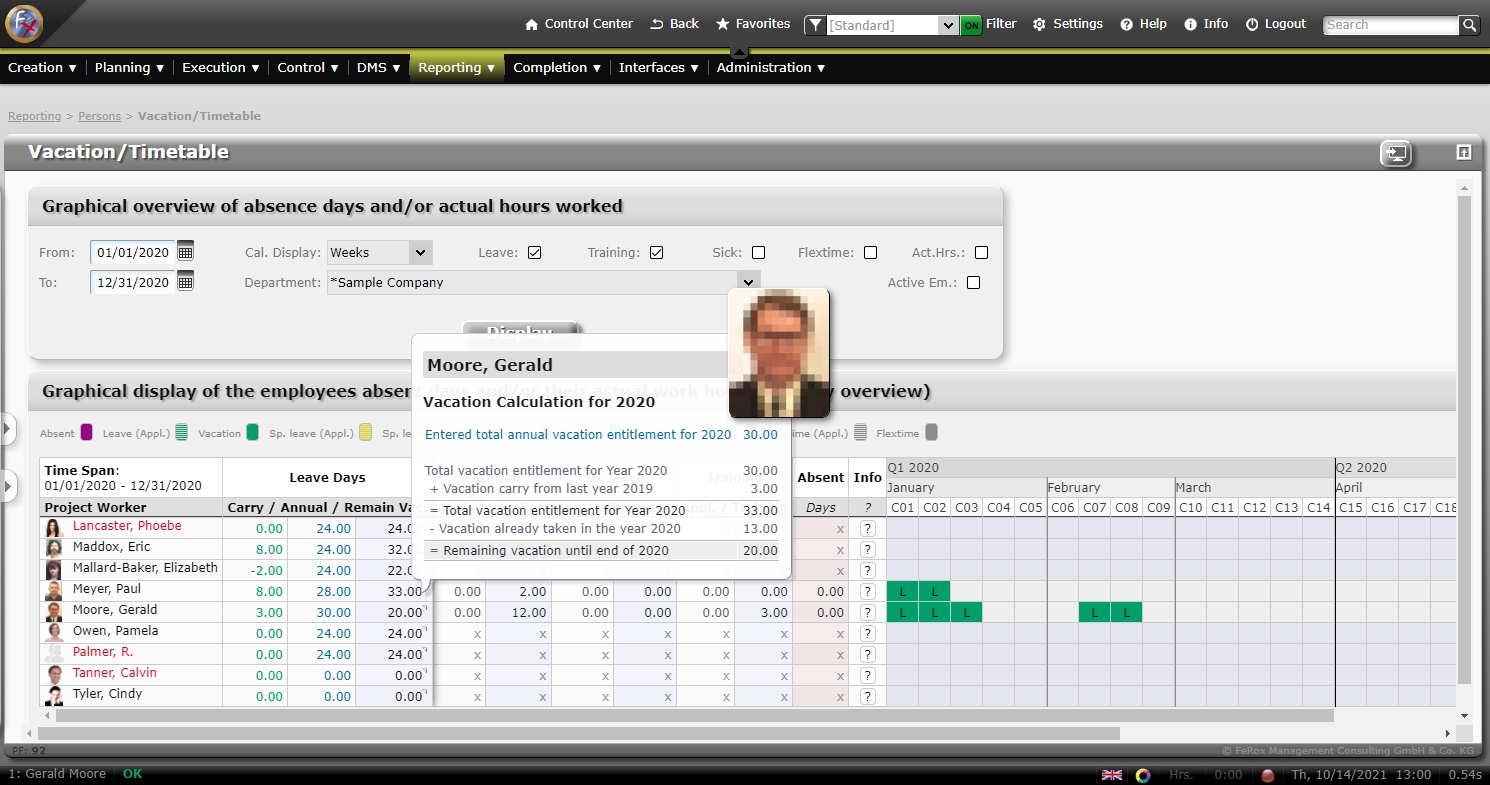The width and height of the screenshot is (1490, 785).
Task: Open the Reporting menu
Action: pos(456,67)
